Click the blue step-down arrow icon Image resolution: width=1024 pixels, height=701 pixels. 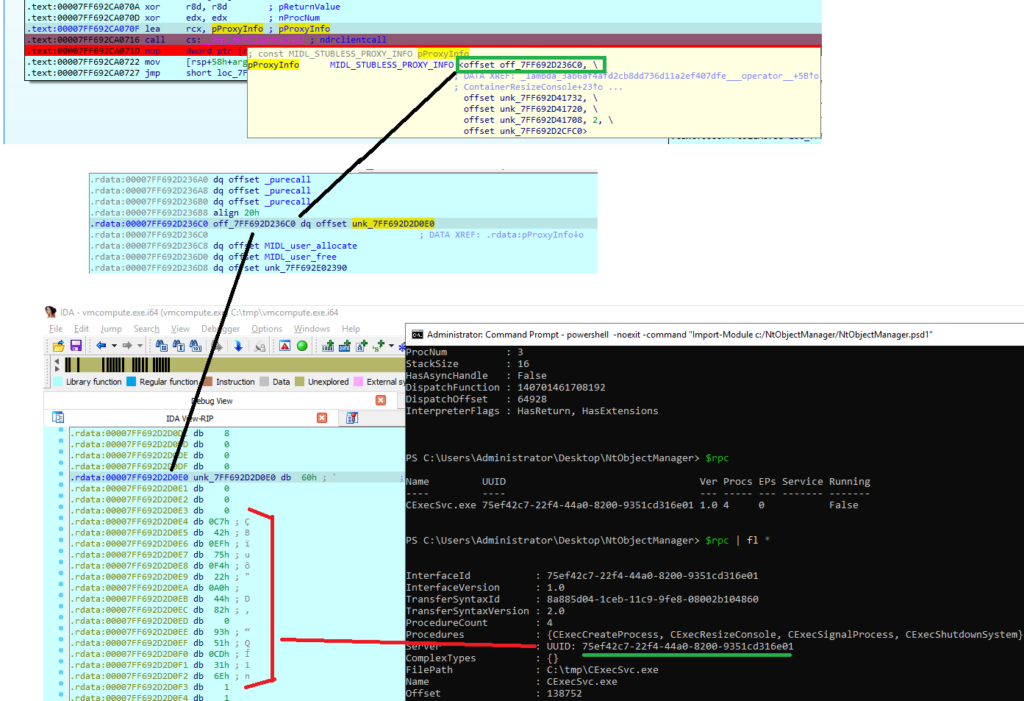click(x=238, y=345)
